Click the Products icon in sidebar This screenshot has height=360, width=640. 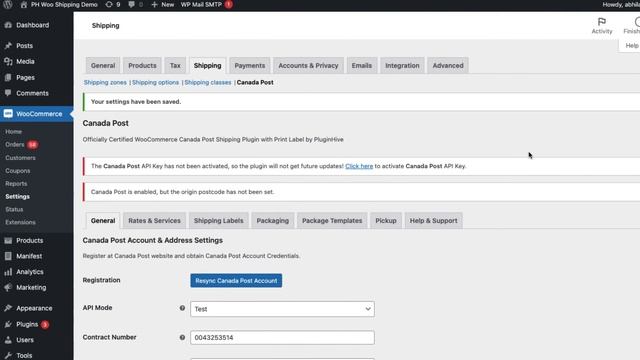click(x=8, y=240)
